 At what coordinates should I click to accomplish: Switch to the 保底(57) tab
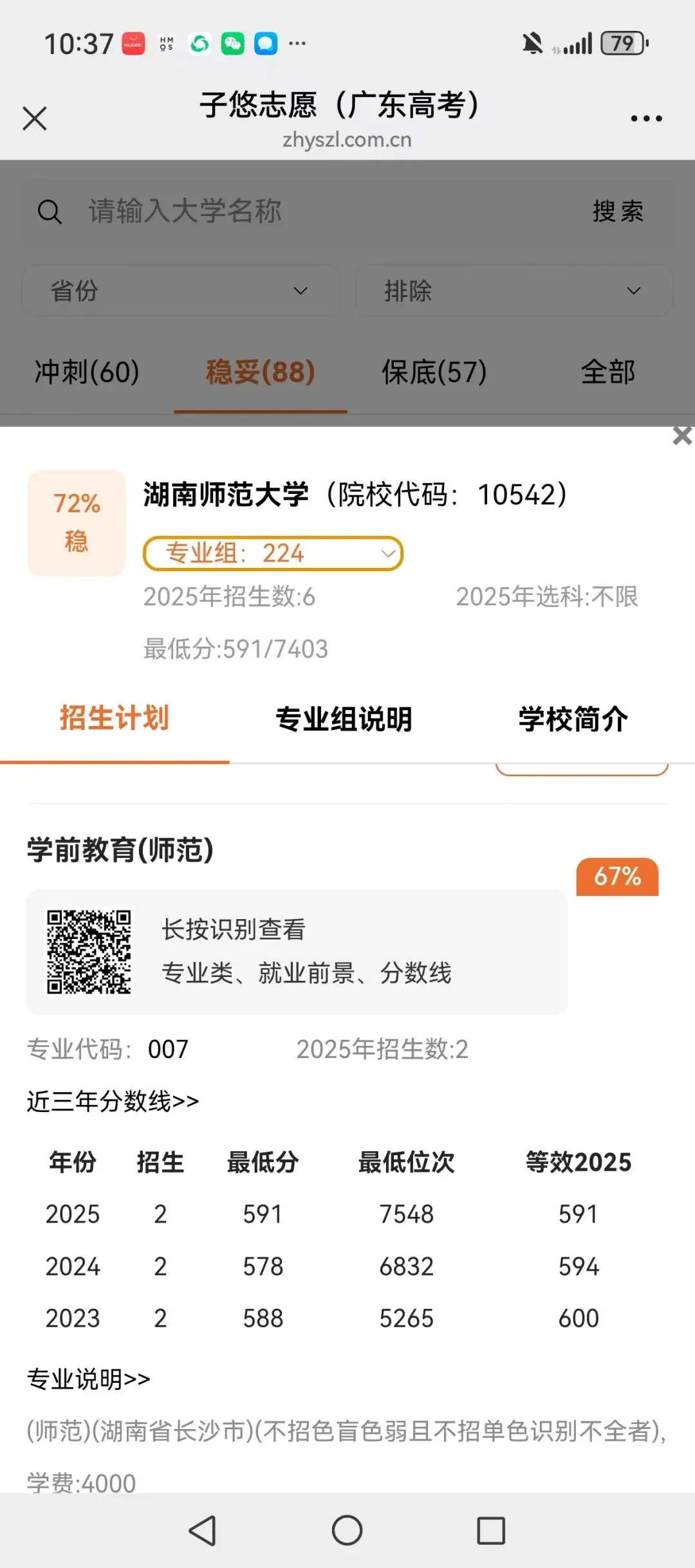[434, 372]
